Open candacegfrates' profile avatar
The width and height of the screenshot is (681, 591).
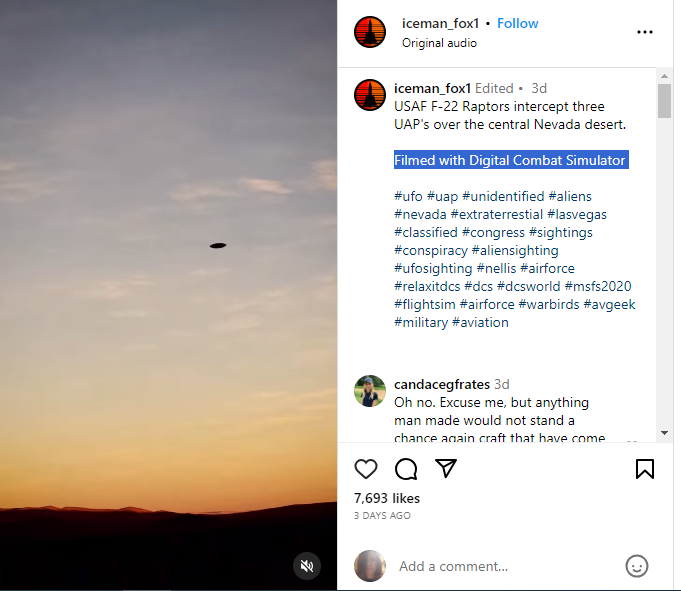point(370,391)
